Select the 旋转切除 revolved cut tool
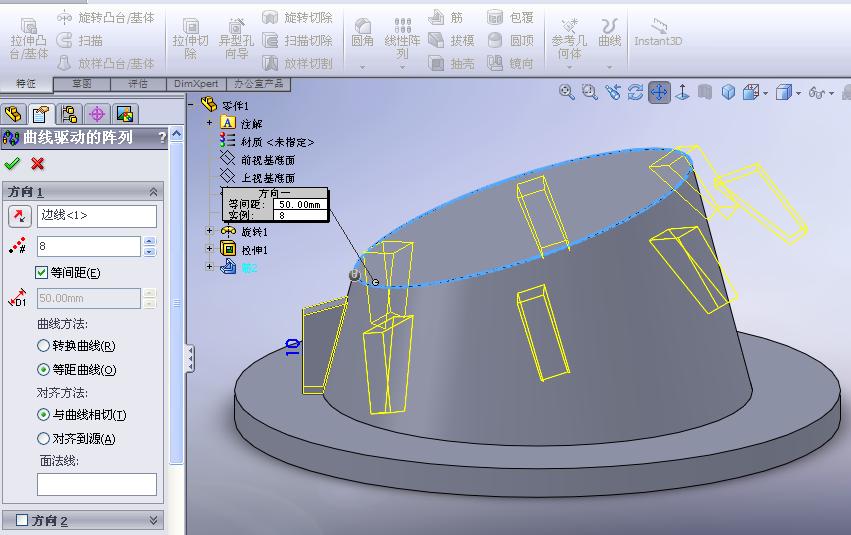 297,18
